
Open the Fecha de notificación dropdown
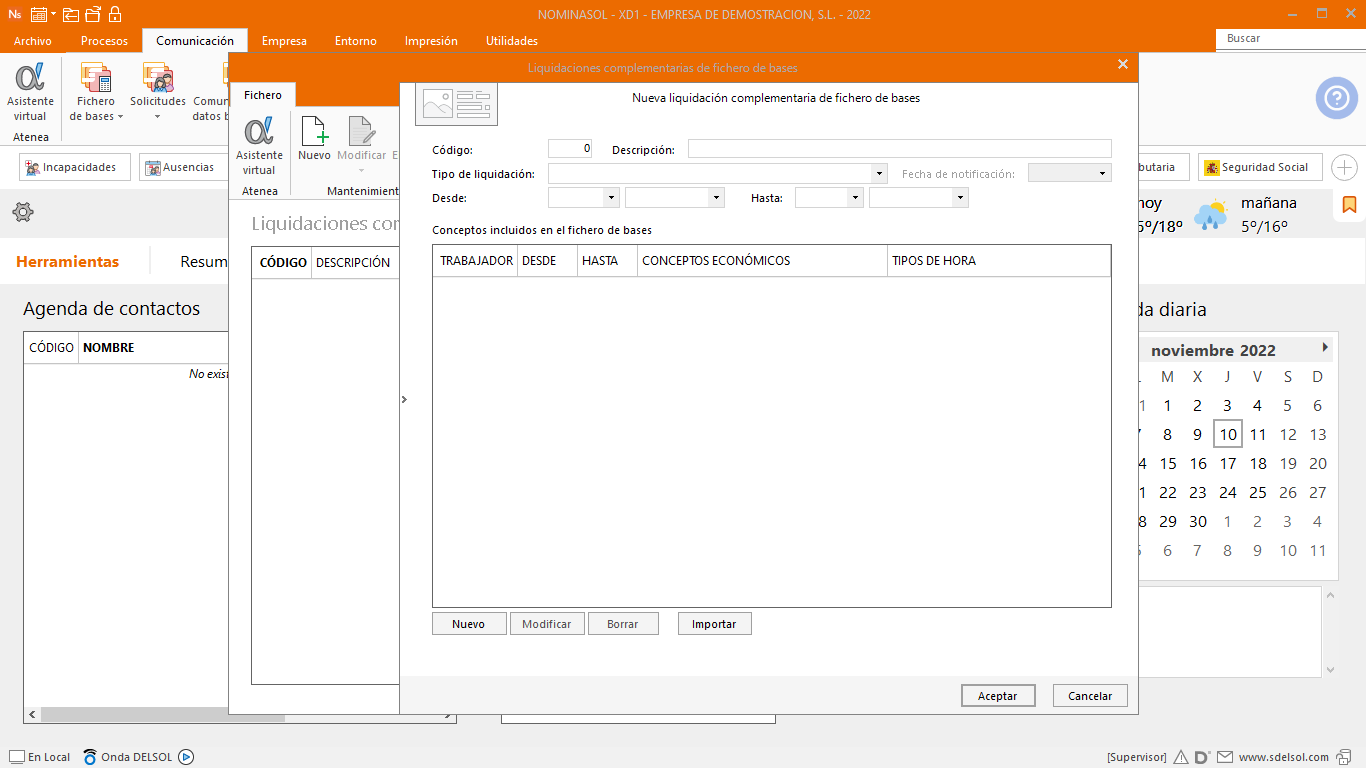(x=1103, y=174)
